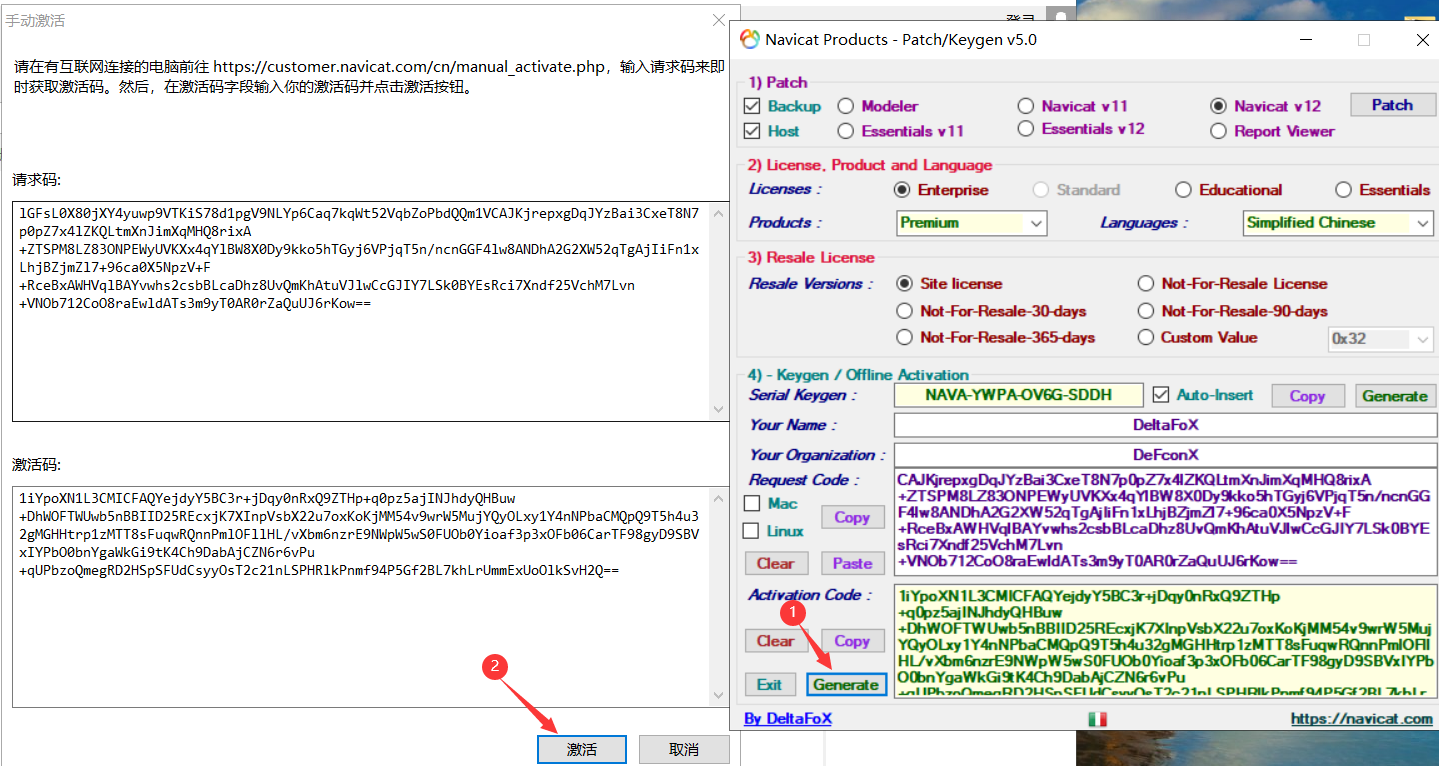This screenshot has height=766, width=1439.
Task: Click inside the keygen Request Code textbox
Action: point(1165,521)
